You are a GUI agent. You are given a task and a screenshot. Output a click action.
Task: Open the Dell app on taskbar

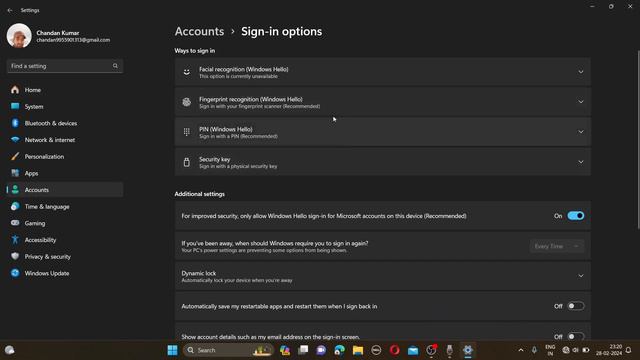click(376, 350)
